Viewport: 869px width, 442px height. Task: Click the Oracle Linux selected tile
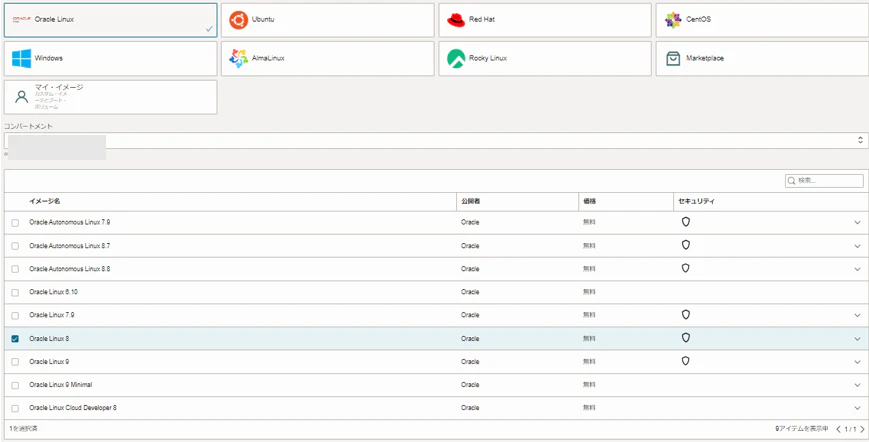(110, 20)
